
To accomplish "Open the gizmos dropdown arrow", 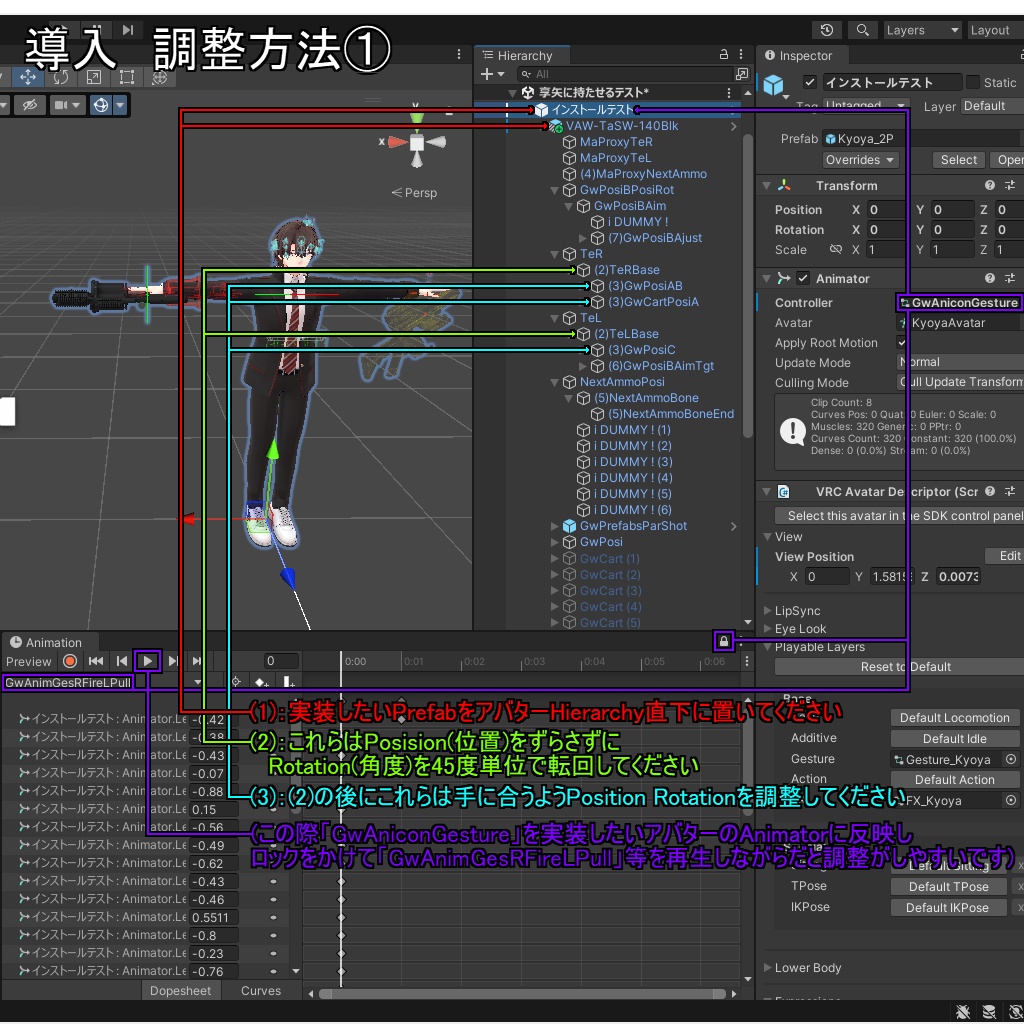I will pyautogui.click(x=120, y=104).
